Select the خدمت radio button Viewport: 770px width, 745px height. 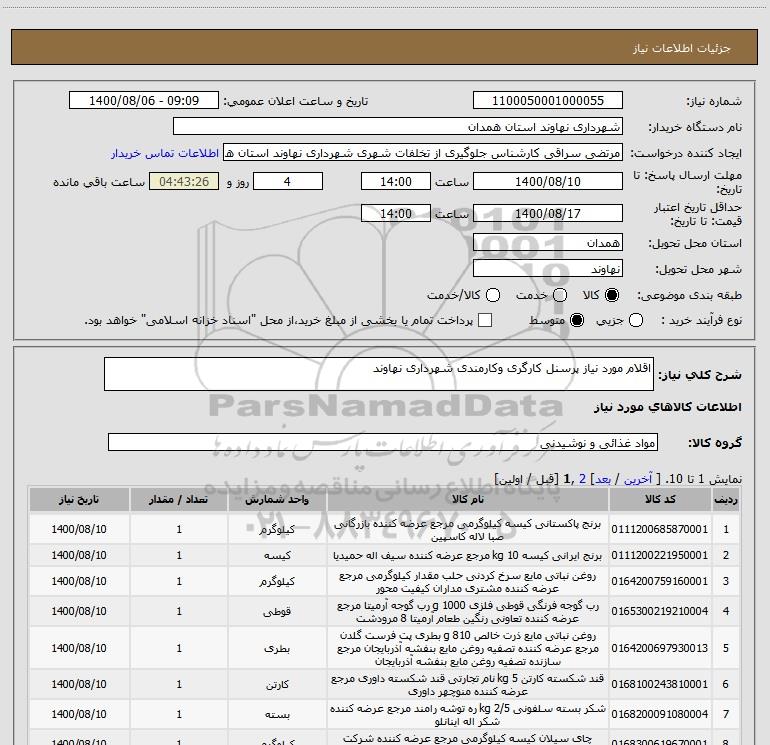click(560, 295)
